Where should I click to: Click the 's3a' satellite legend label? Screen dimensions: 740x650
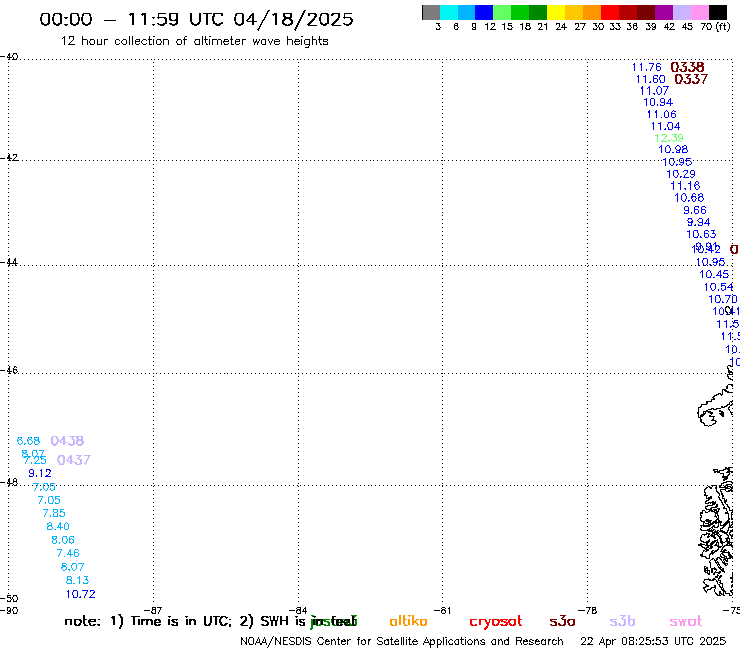562,622
